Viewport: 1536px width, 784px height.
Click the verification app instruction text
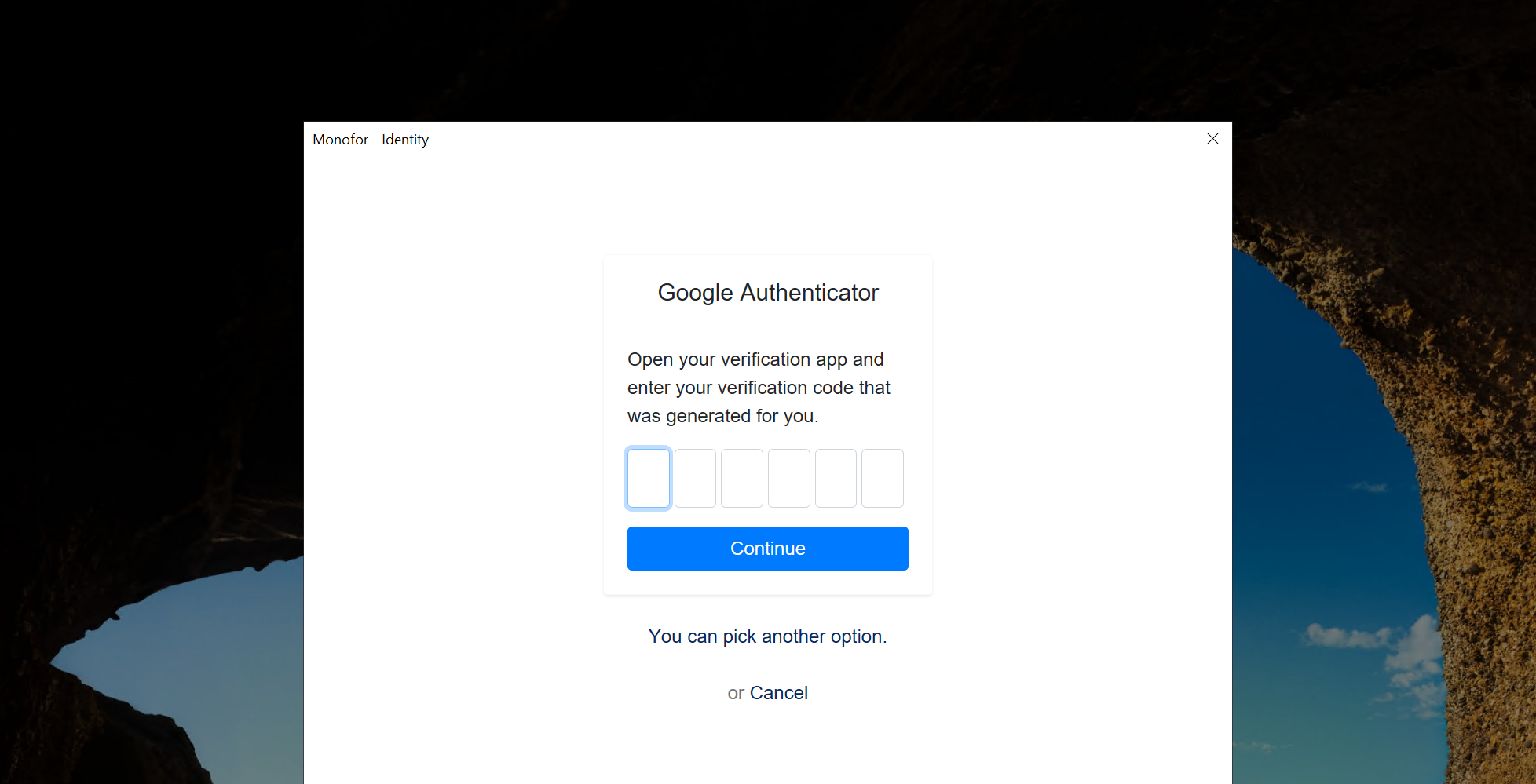(758, 388)
